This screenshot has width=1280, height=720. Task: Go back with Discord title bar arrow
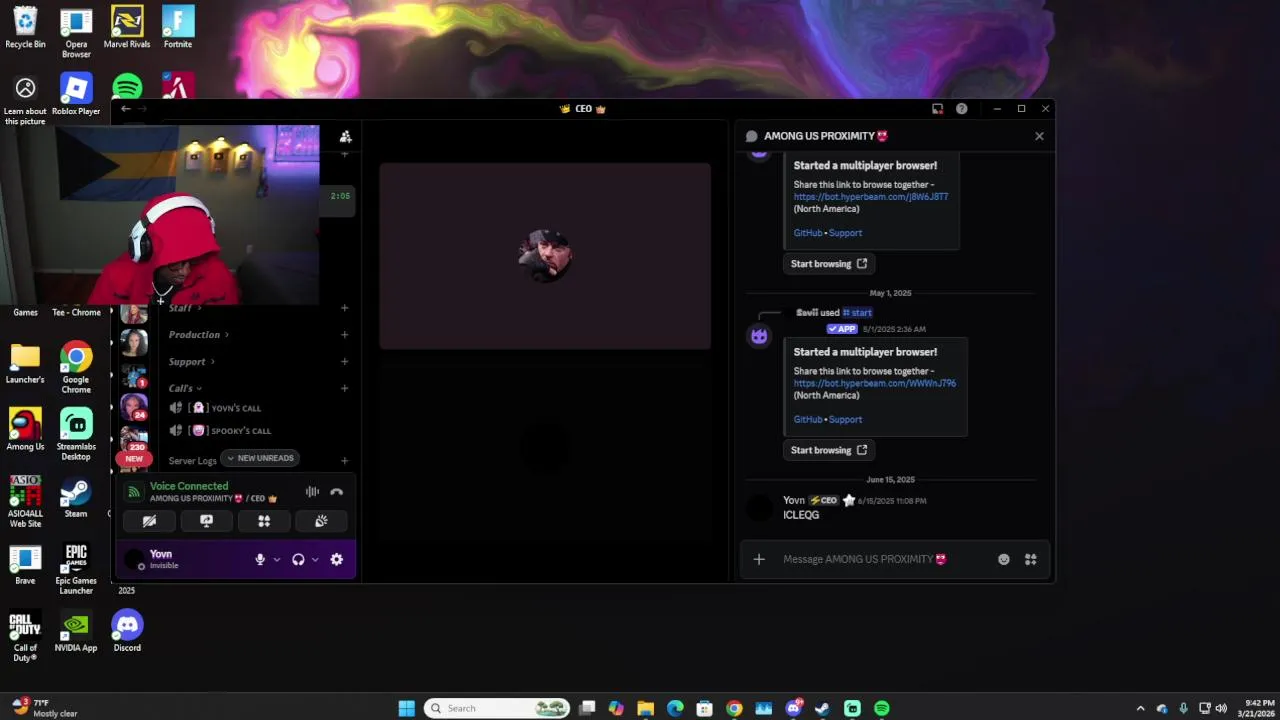125,109
